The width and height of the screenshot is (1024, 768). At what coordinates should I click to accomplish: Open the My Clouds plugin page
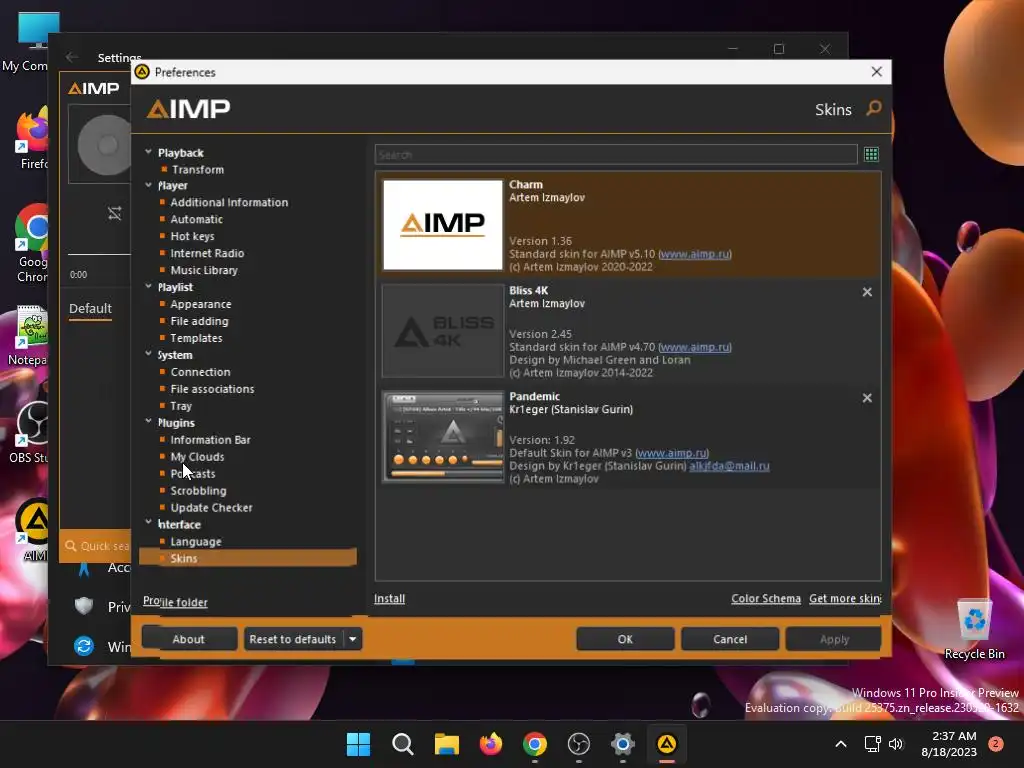197,457
